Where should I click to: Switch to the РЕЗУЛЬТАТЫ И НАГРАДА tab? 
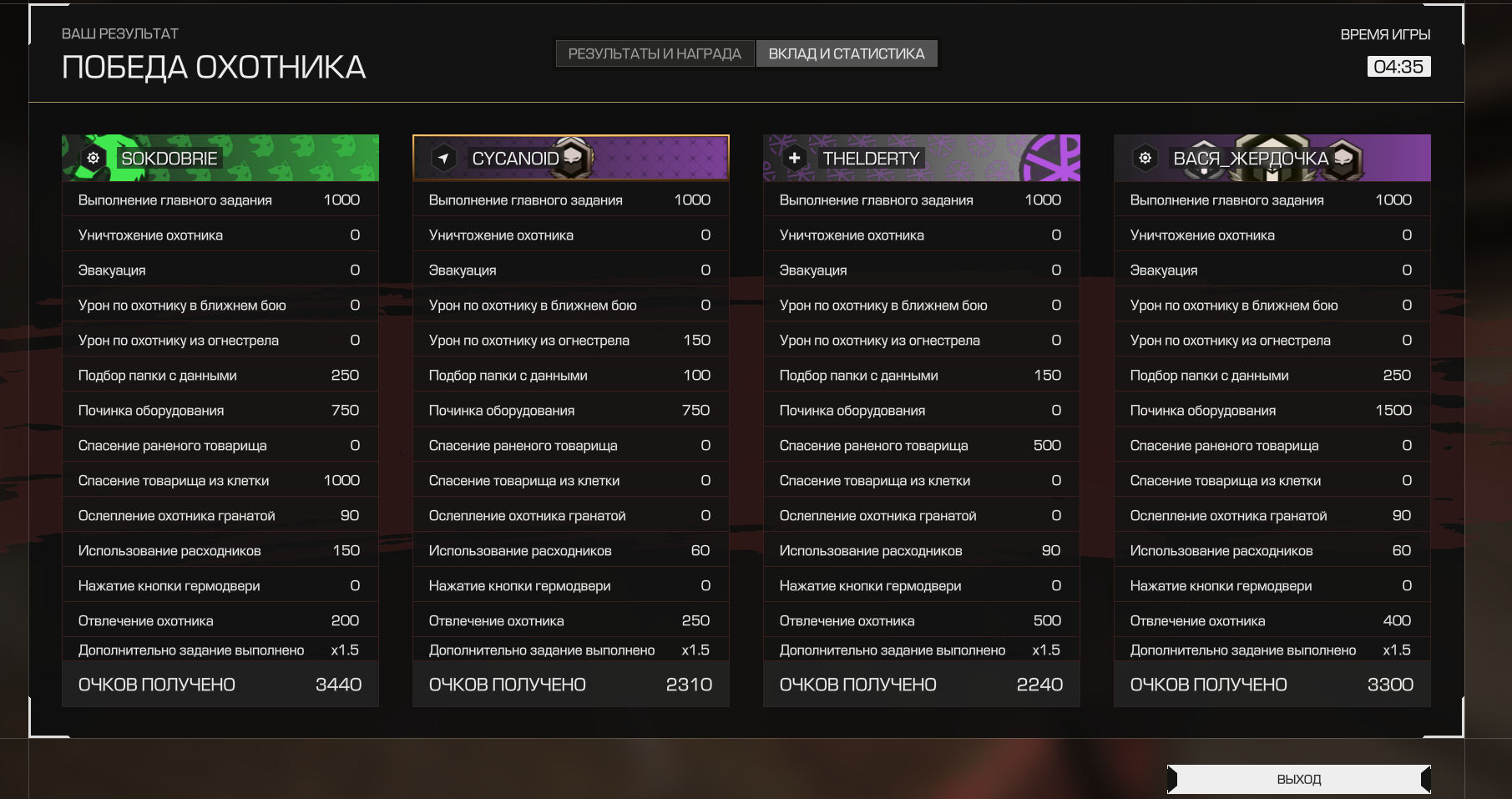(x=655, y=53)
